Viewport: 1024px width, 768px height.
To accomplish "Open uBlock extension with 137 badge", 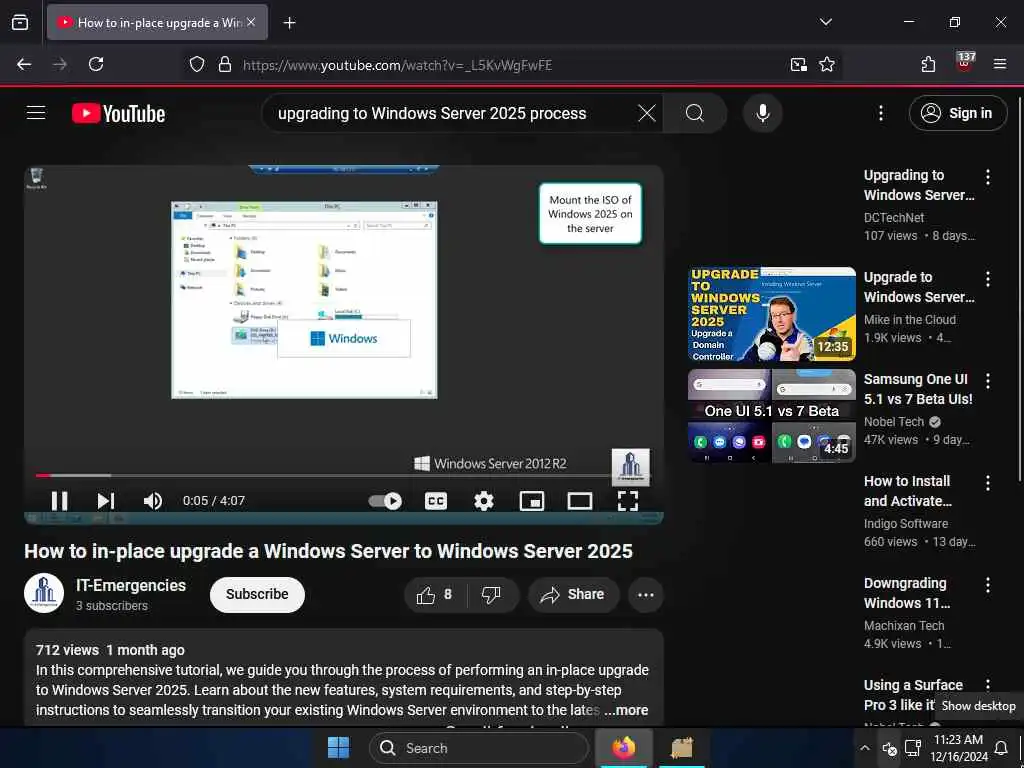I will click(x=965, y=63).
